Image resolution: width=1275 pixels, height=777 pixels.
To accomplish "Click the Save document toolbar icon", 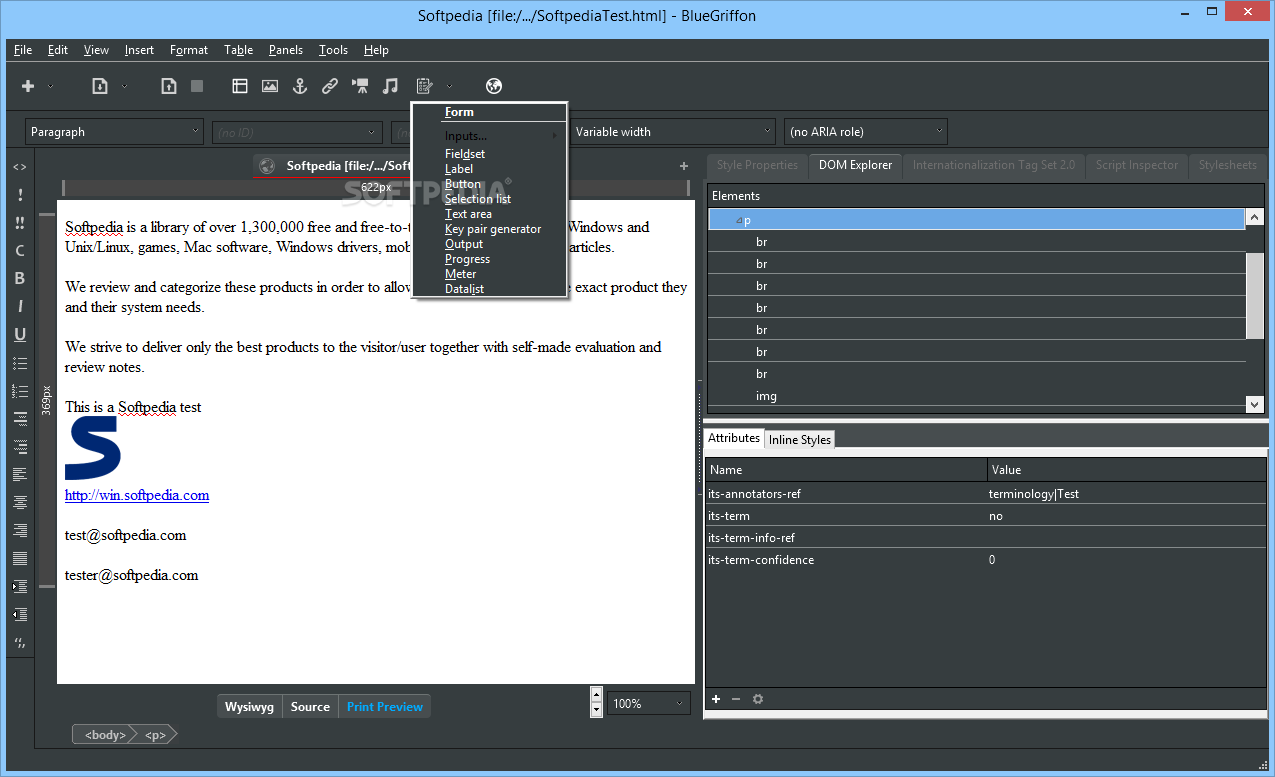I will [169, 86].
